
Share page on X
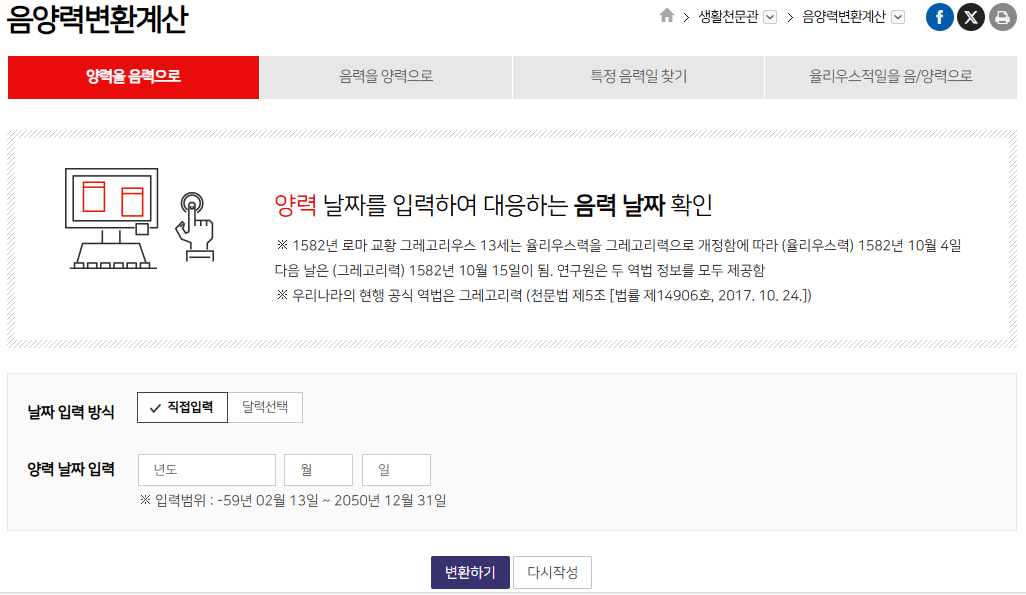tap(970, 17)
